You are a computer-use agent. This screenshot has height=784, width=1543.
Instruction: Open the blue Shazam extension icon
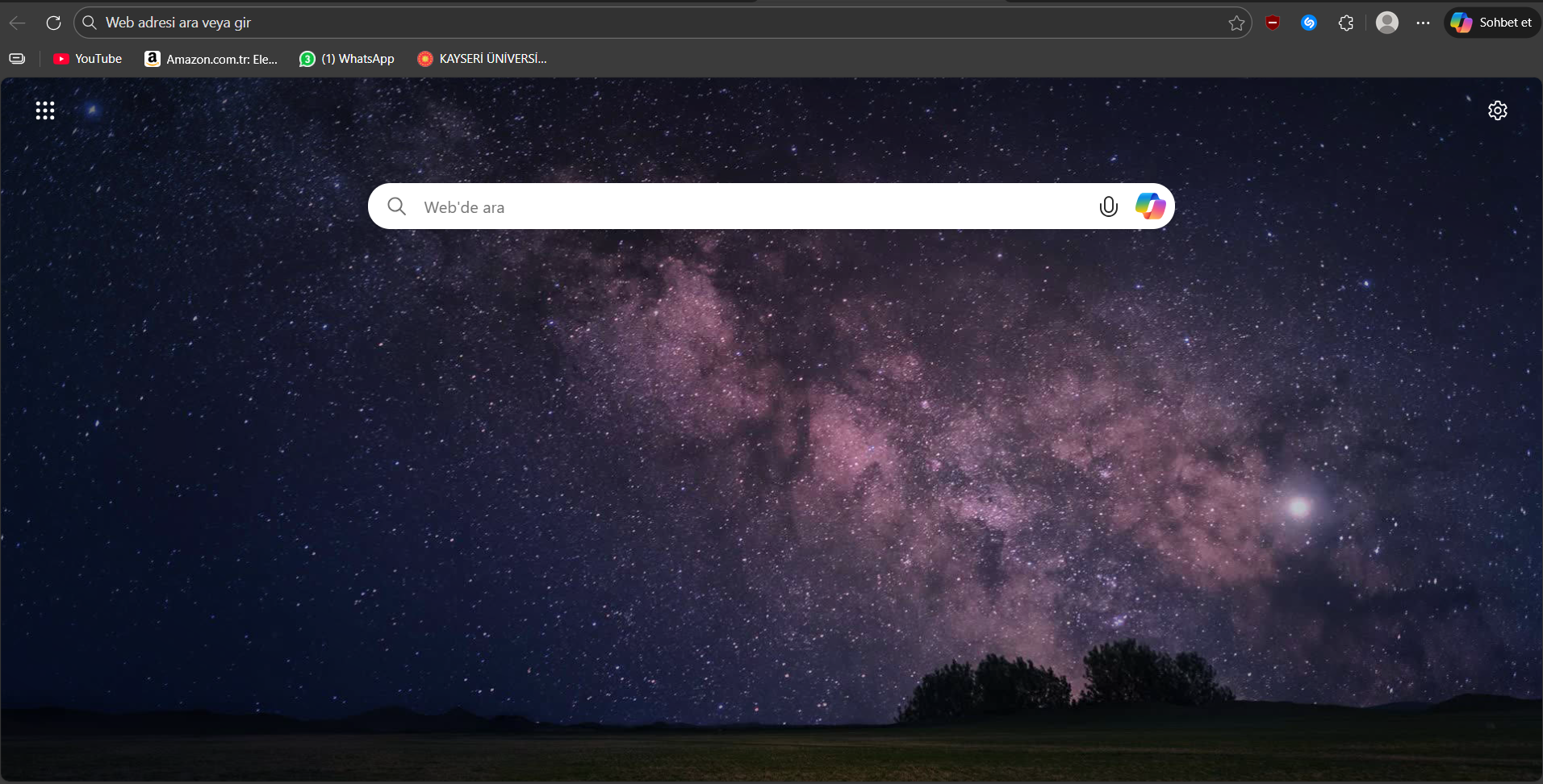1309,23
